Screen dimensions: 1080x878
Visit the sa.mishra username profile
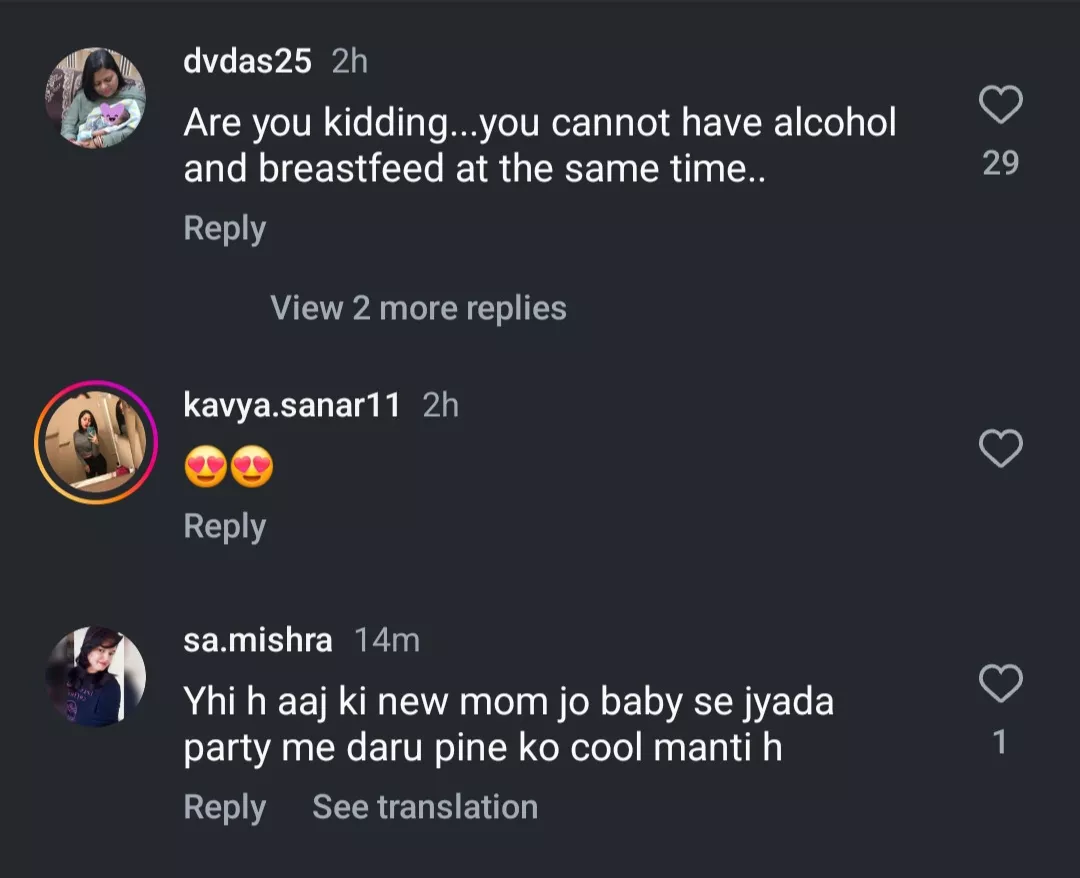[x=258, y=640]
